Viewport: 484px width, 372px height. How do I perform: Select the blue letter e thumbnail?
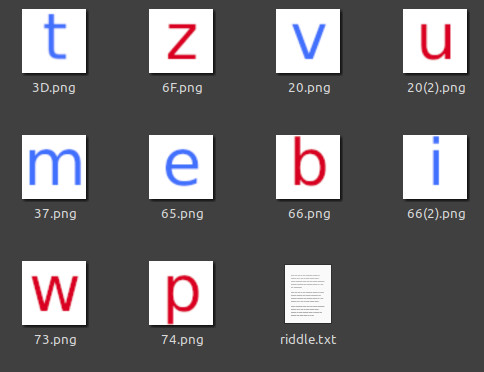pyautogui.click(x=181, y=167)
